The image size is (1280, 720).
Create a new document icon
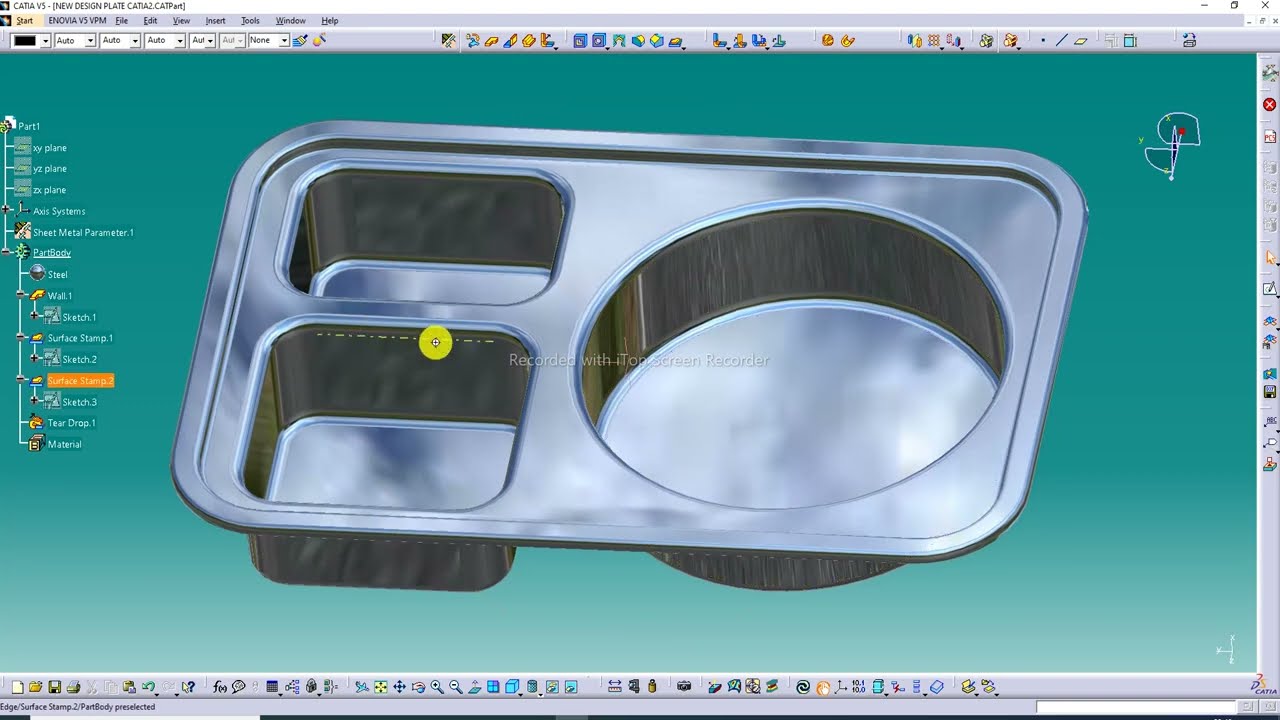point(17,687)
